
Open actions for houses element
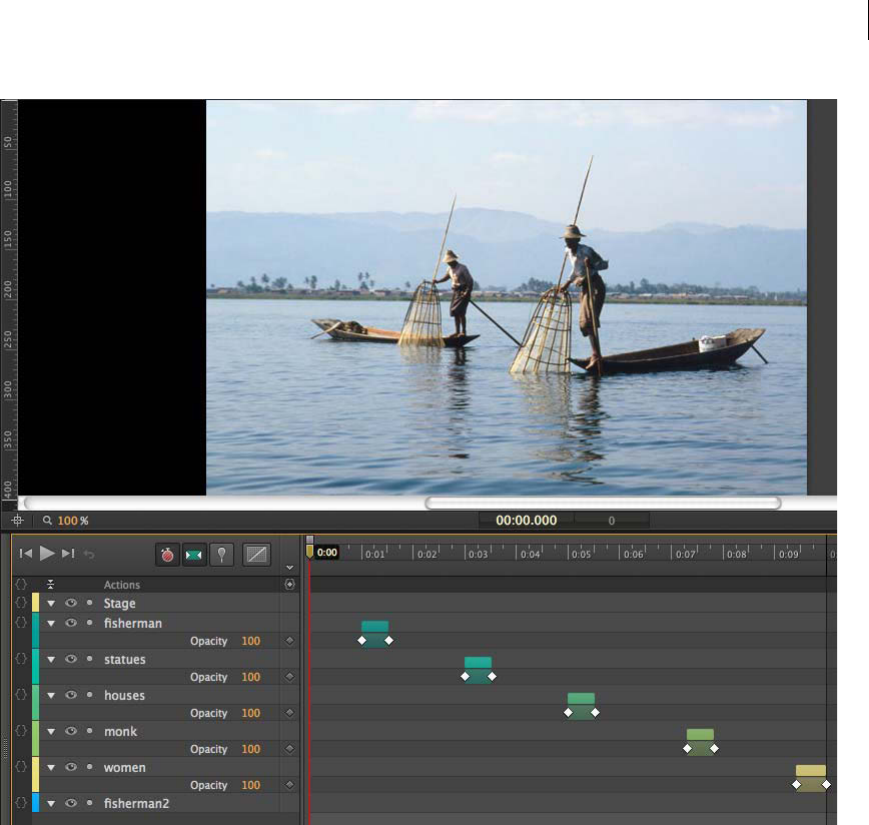(21, 695)
